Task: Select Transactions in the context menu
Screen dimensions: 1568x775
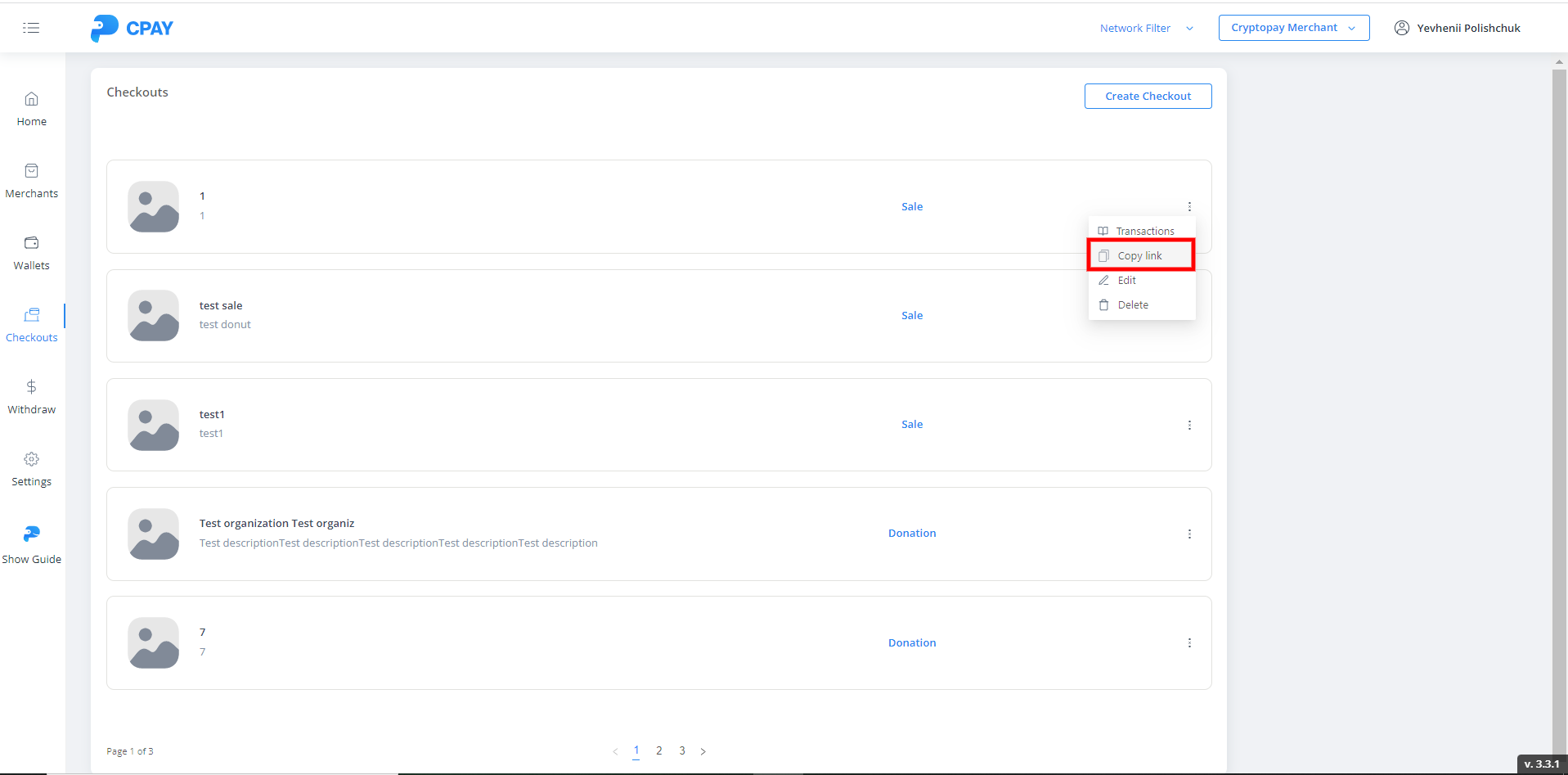Action: [1144, 231]
